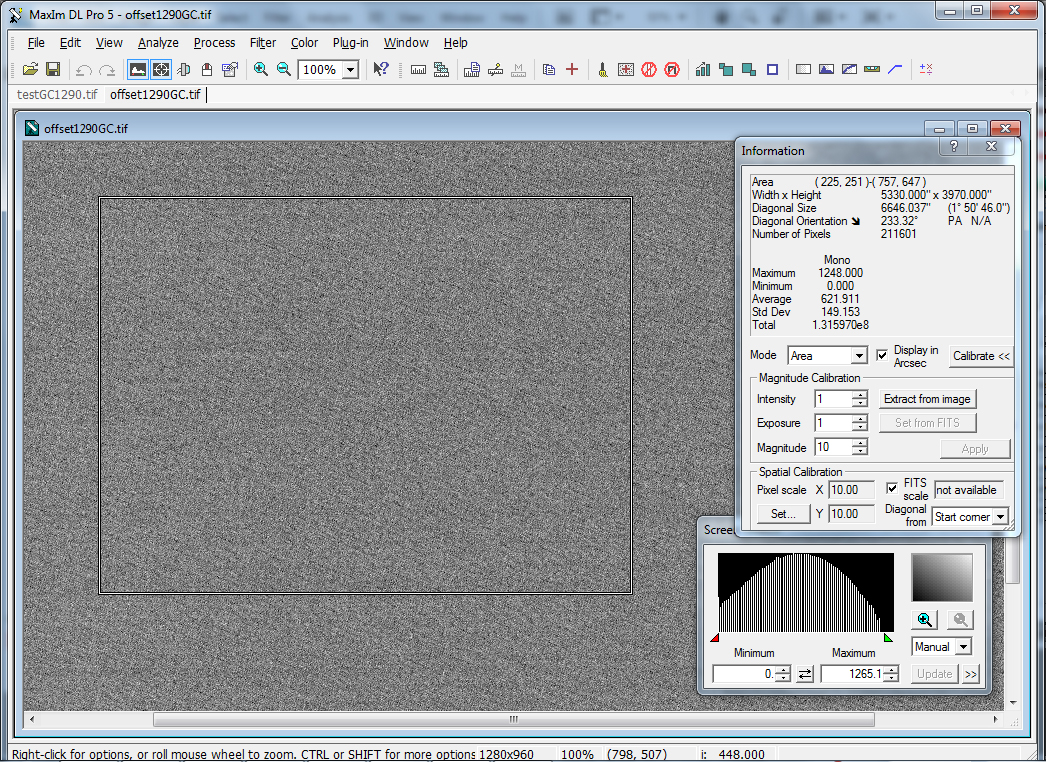Uncheck the FITS scale checkbox
Image resolution: width=1046 pixels, height=762 pixels.
(892, 488)
